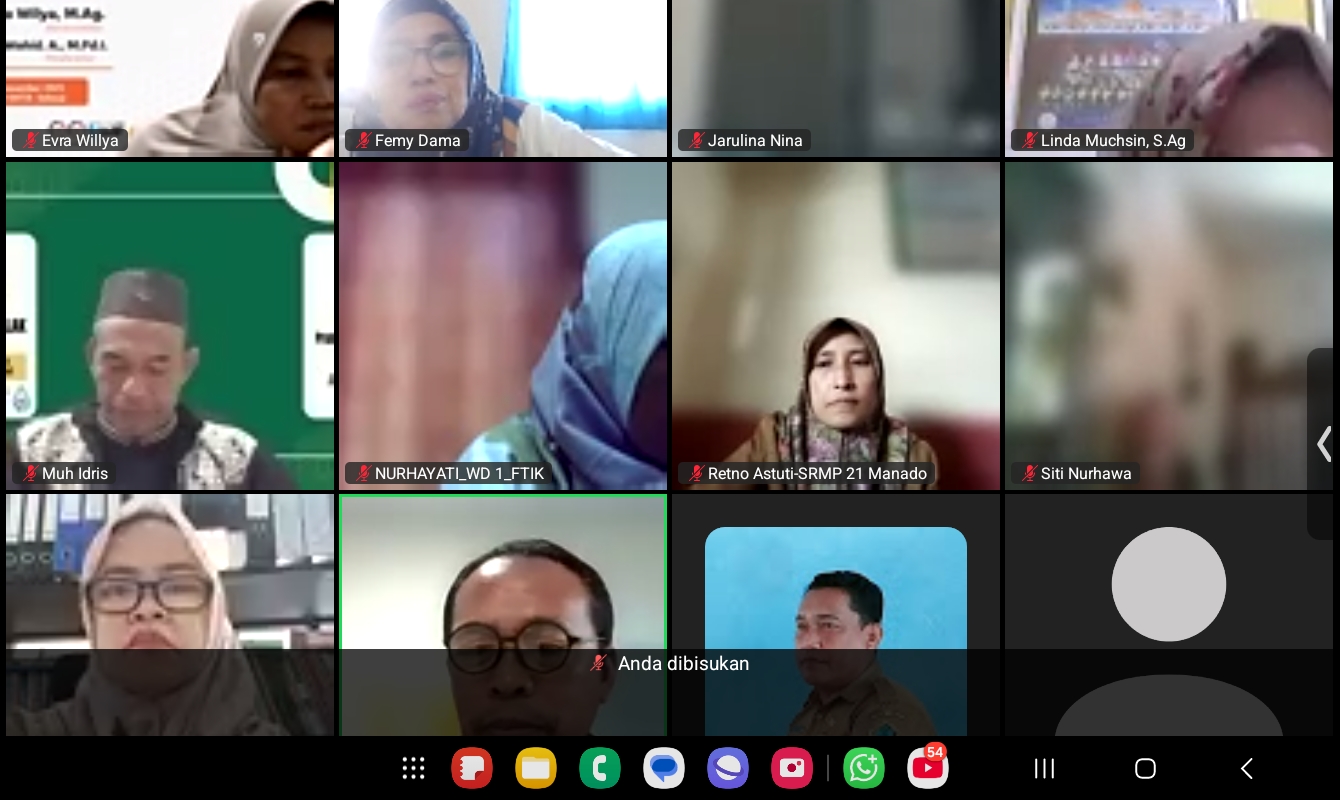Open WhatsApp from the taskbar

pyautogui.click(x=864, y=768)
